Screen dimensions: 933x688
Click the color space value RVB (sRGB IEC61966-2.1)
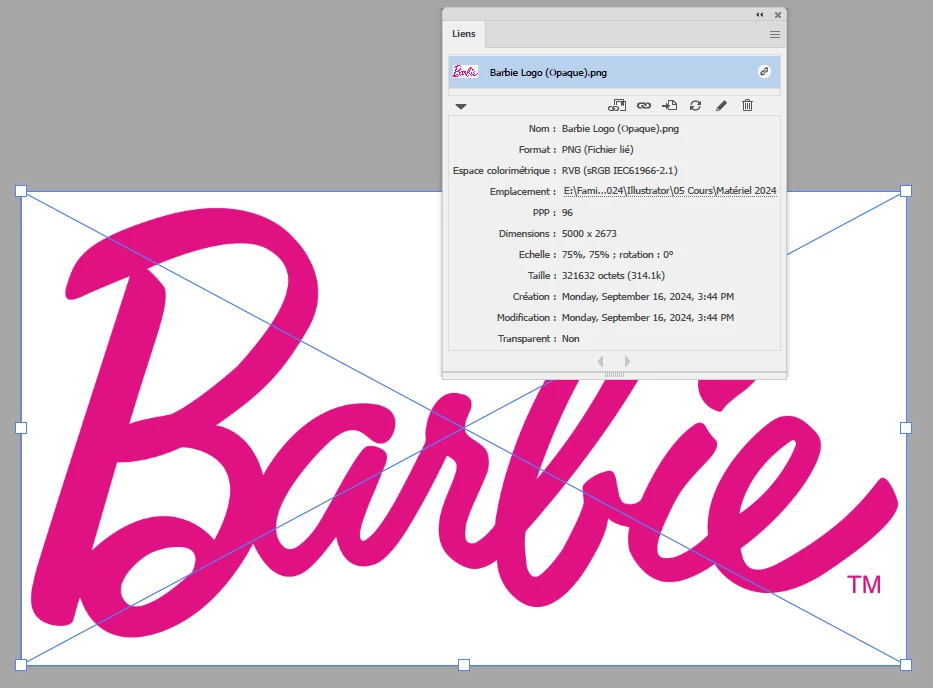[619, 170]
